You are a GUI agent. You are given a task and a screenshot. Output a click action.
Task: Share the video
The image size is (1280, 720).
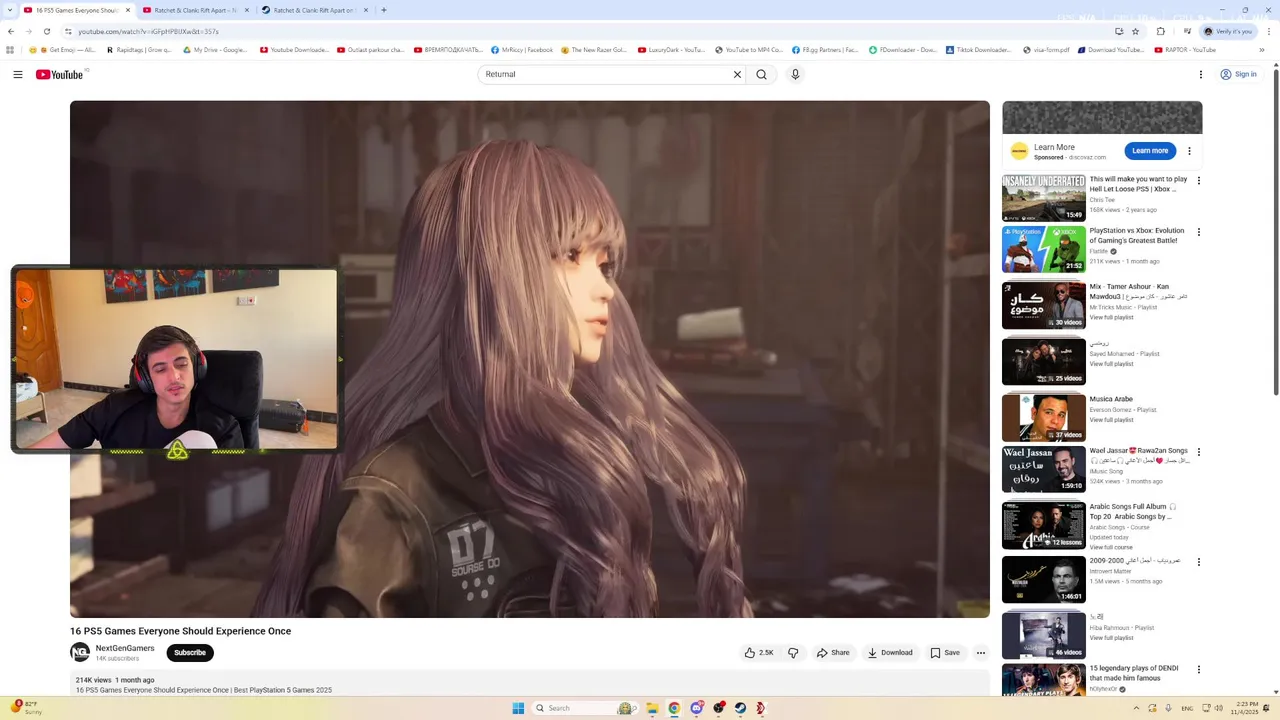point(833,653)
